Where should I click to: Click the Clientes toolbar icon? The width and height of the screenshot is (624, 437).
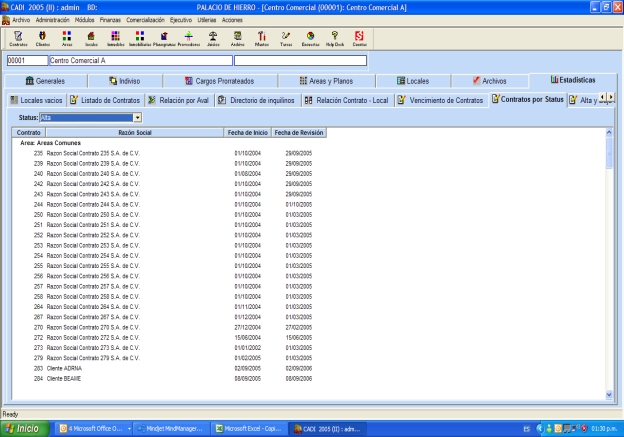tap(43, 38)
